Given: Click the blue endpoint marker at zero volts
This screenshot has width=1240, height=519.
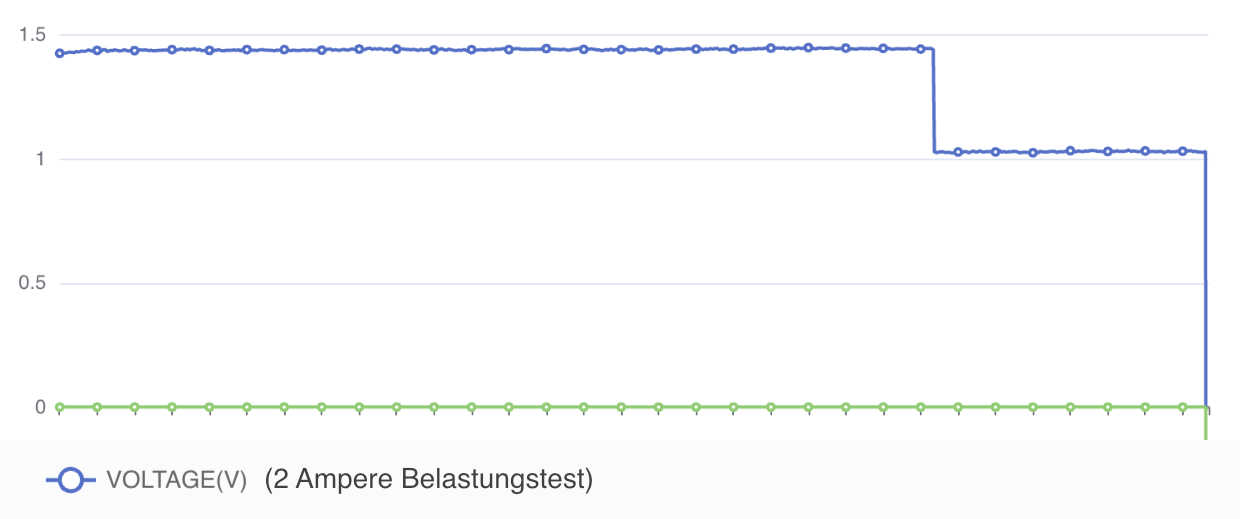Looking at the screenshot, I should (1207, 408).
